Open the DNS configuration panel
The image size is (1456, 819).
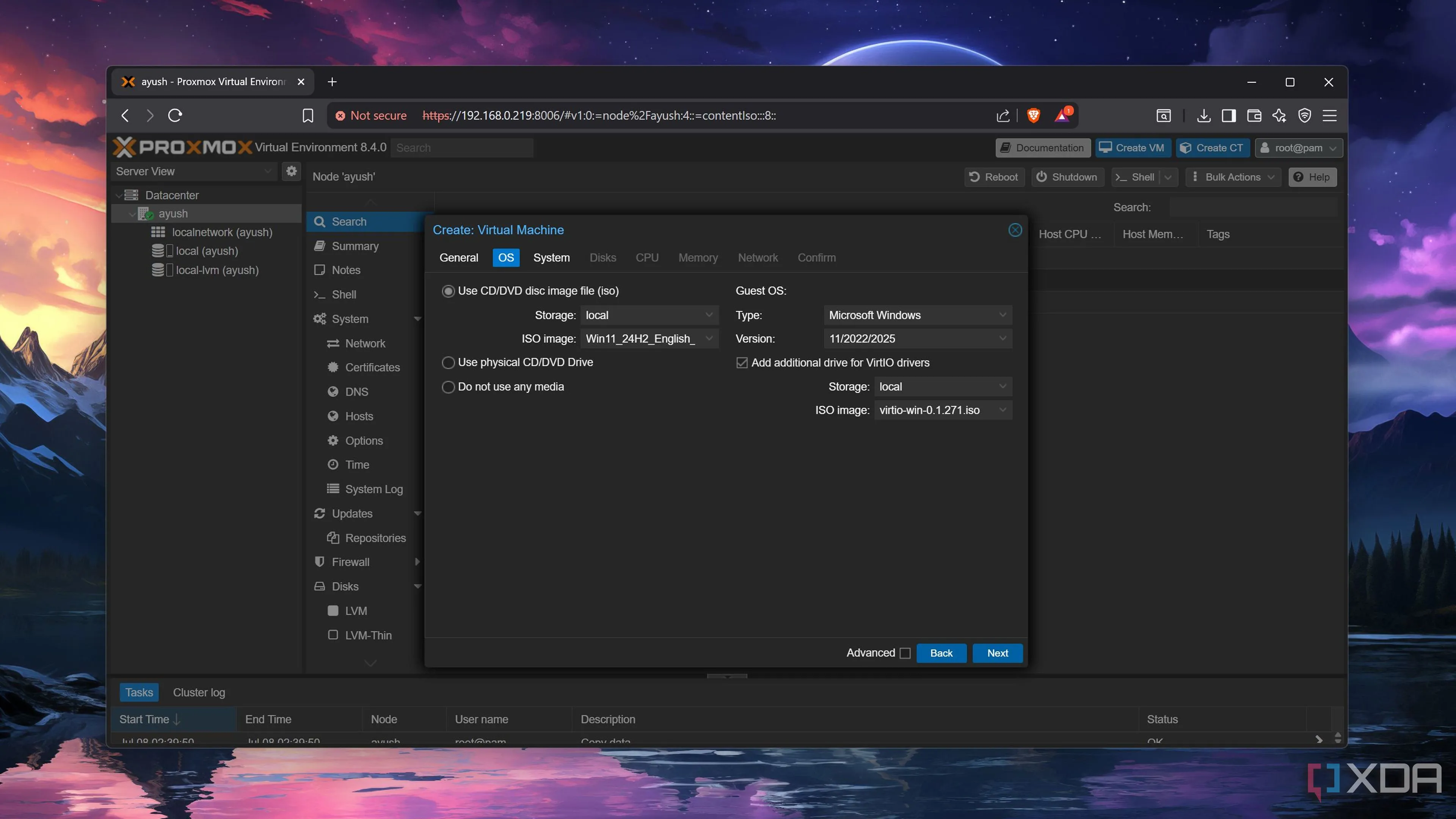click(356, 391)
